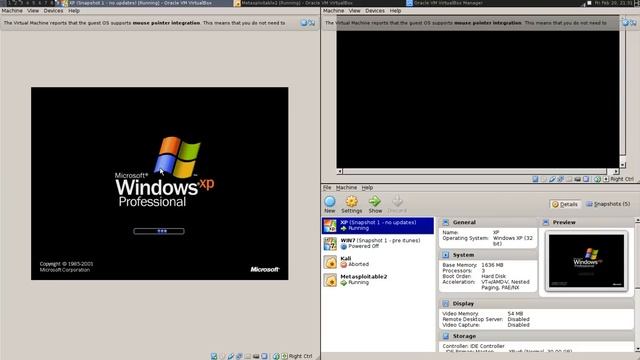Open Help menu in XP VM window
The width and height of the screenshot is (640, 360).
74,11
